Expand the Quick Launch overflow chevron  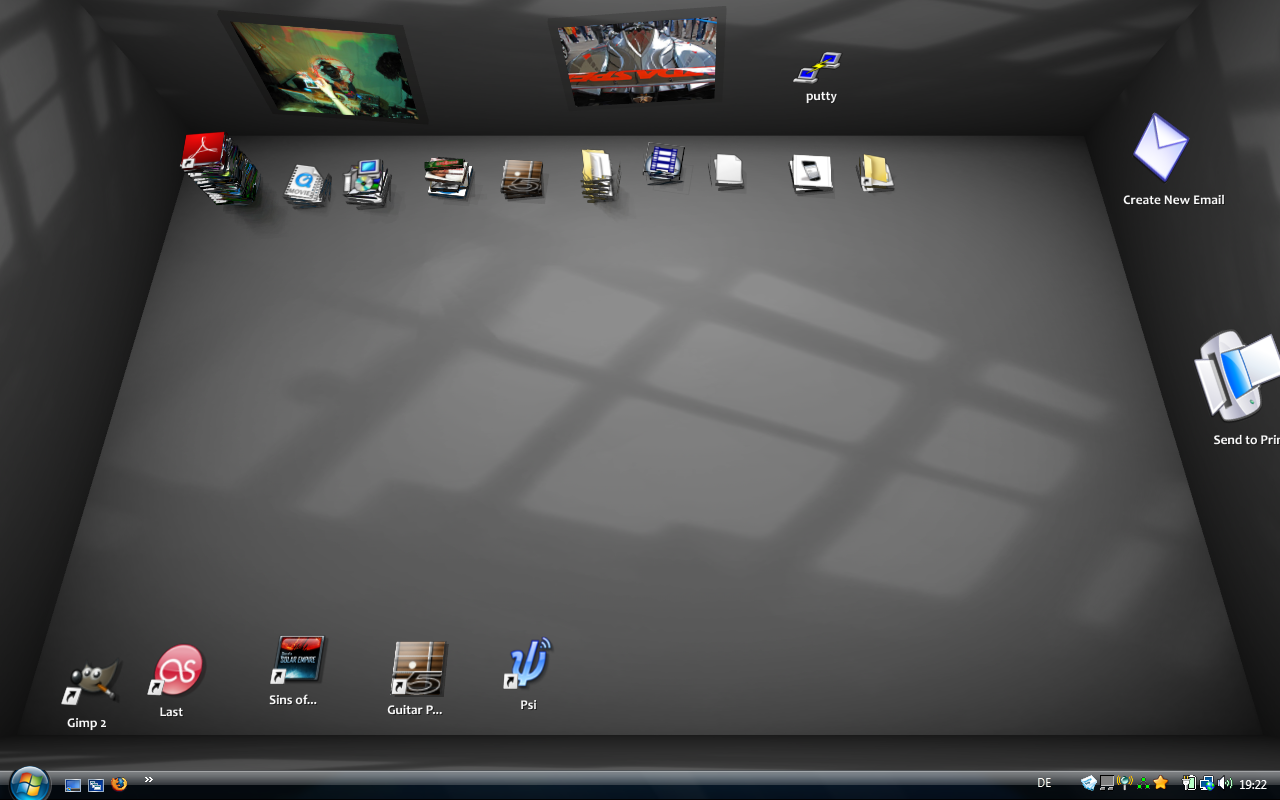149,780
